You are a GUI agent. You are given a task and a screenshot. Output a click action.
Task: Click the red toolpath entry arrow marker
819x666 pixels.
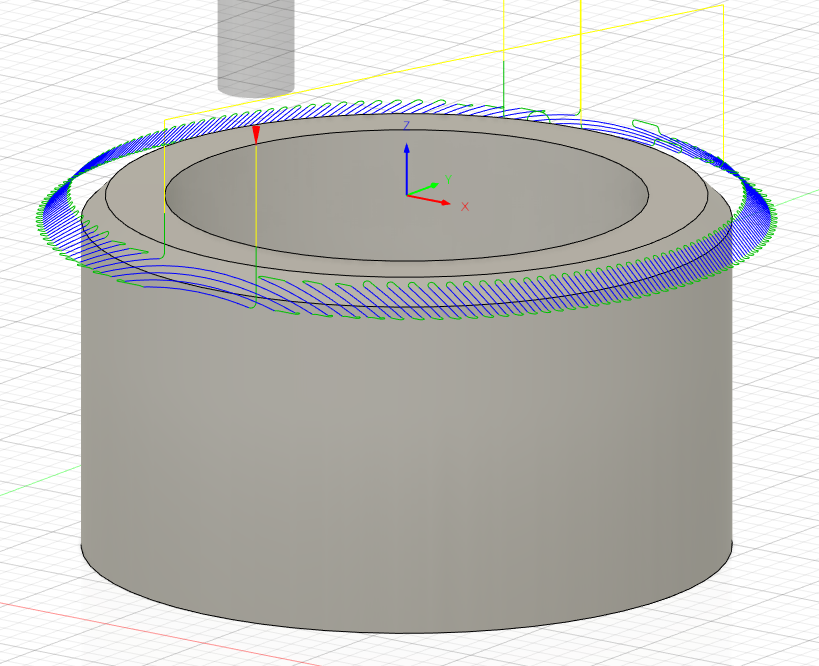click(256, 135)
